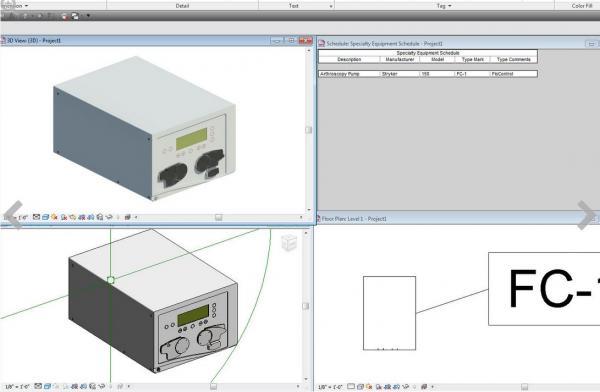The height and width of the screenshot is (392, 600).
Task: Open temporary hide/isolate in the top 3D view bar
Action: coord(109,217)
